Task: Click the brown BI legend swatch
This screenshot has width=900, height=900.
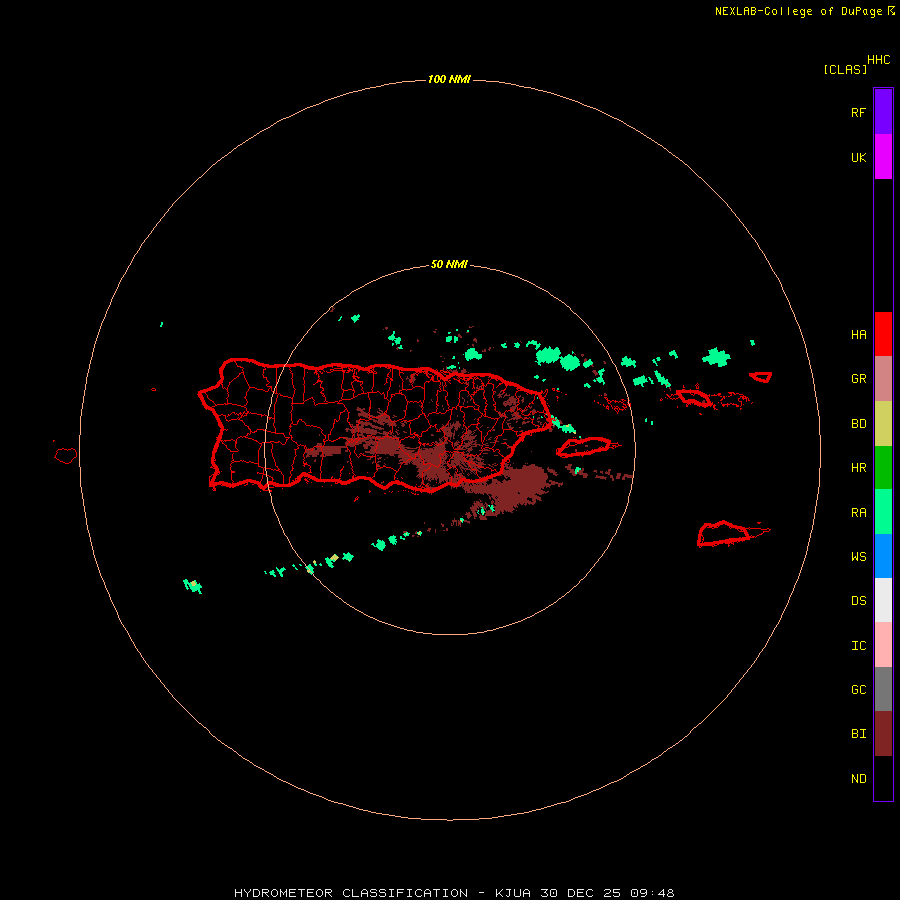Action: [883, 734]
